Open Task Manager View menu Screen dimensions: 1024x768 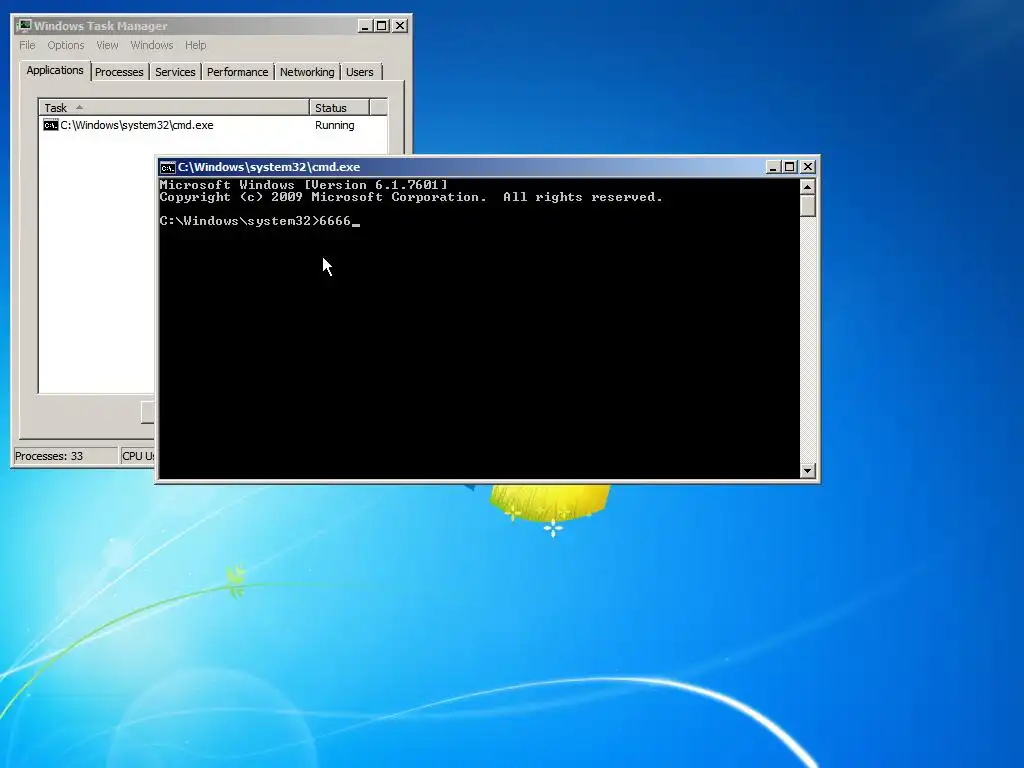tap(107, 45)
